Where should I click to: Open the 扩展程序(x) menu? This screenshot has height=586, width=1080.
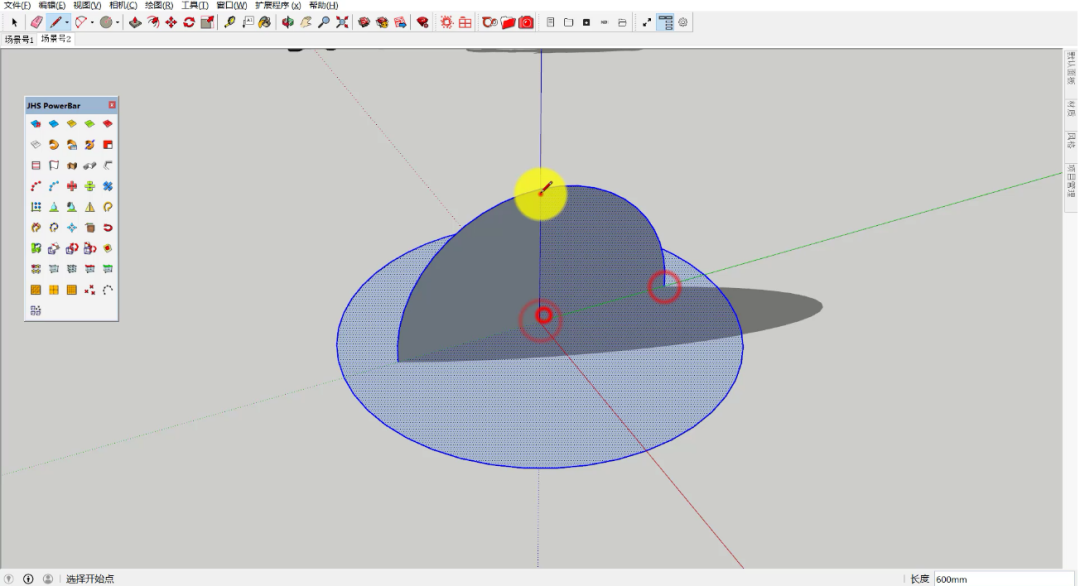tap(278, 6)
